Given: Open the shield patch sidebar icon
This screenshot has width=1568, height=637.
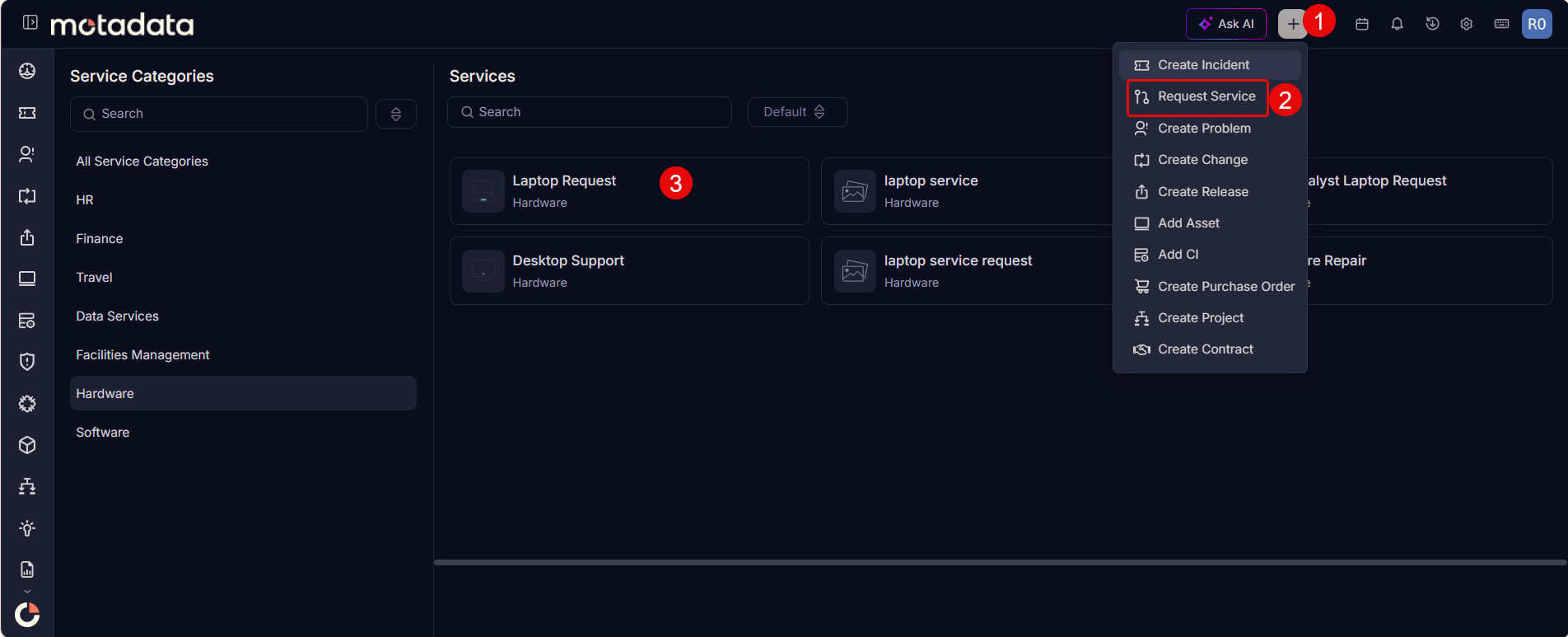Looking at the screenshot, I should (x=27, y=362).
